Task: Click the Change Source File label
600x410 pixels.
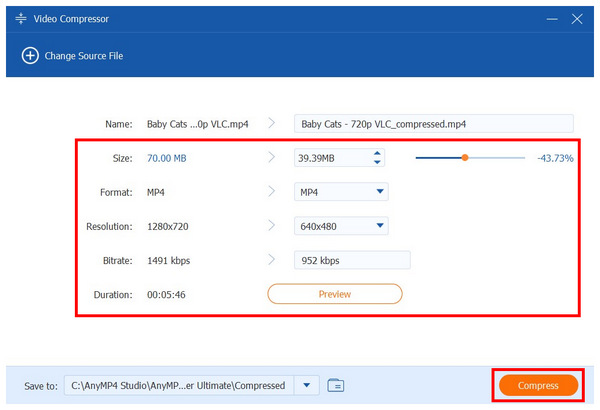Action: 83,56
